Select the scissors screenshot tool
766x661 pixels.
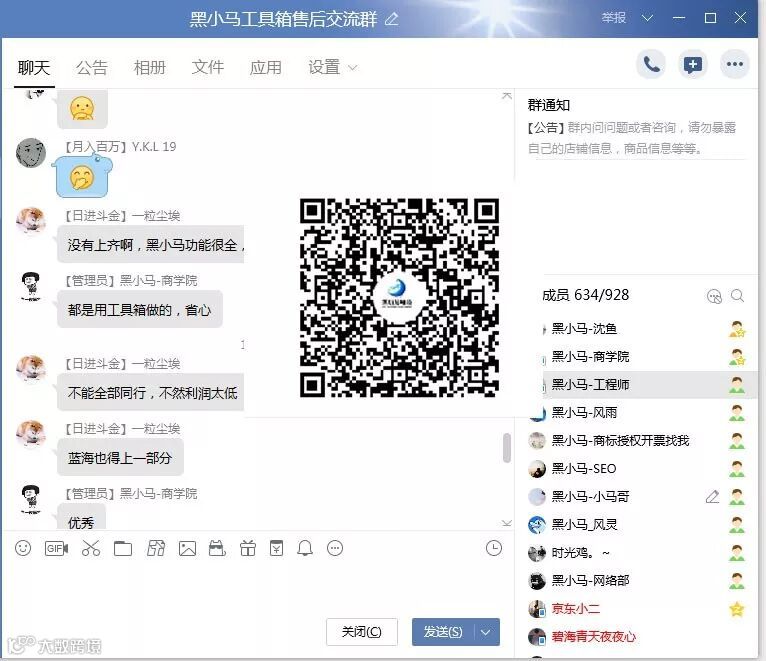click(x=91, y=548)
